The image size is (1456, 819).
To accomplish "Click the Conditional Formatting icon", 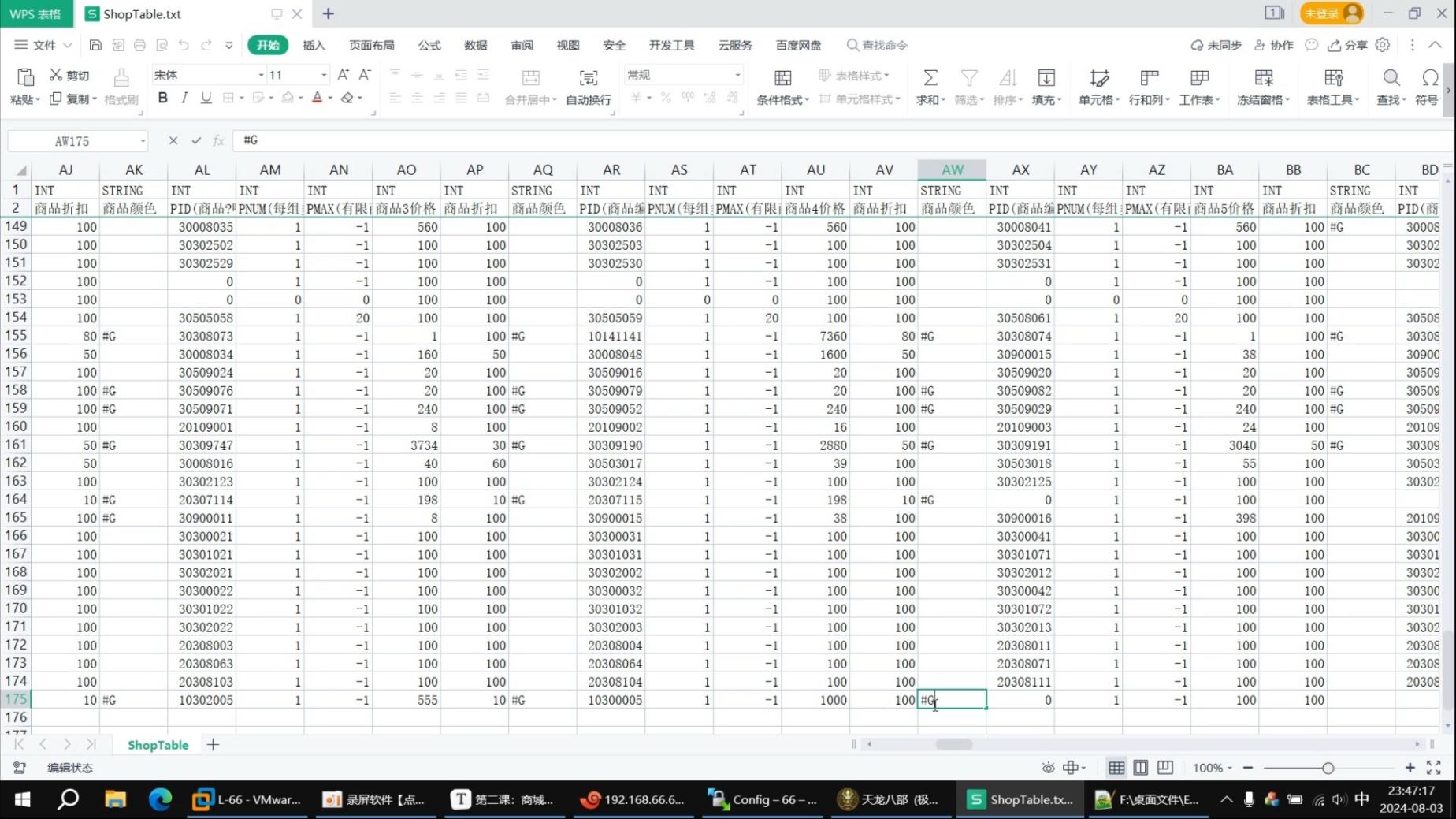I will point(782,77).
